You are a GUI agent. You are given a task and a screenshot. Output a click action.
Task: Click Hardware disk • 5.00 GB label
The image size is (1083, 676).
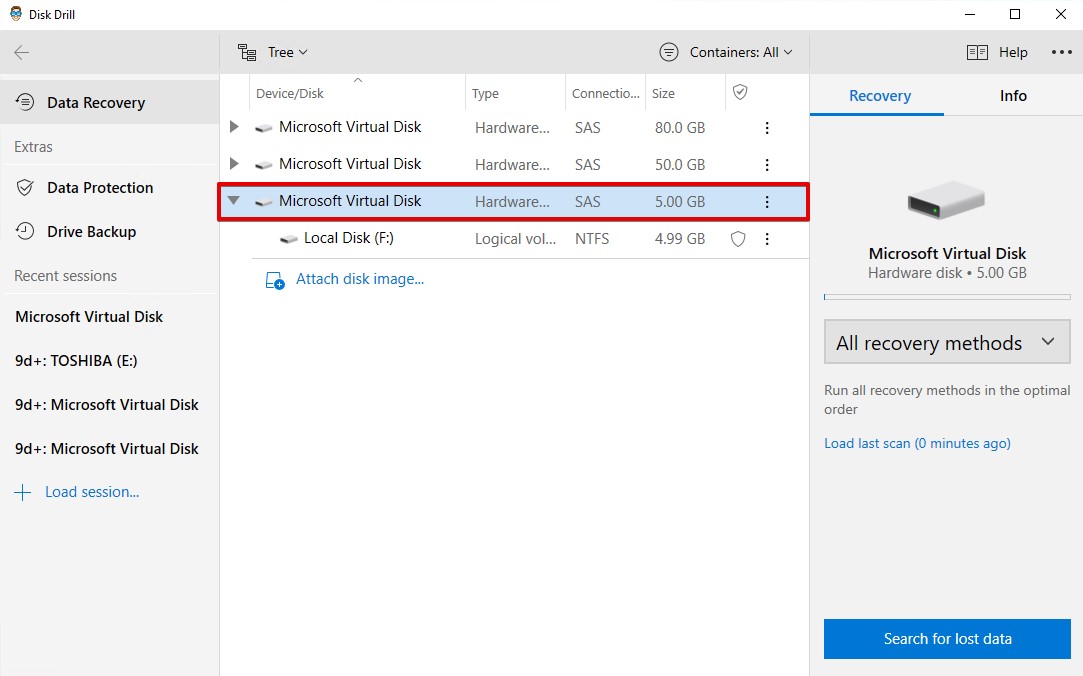coord(947,273)
